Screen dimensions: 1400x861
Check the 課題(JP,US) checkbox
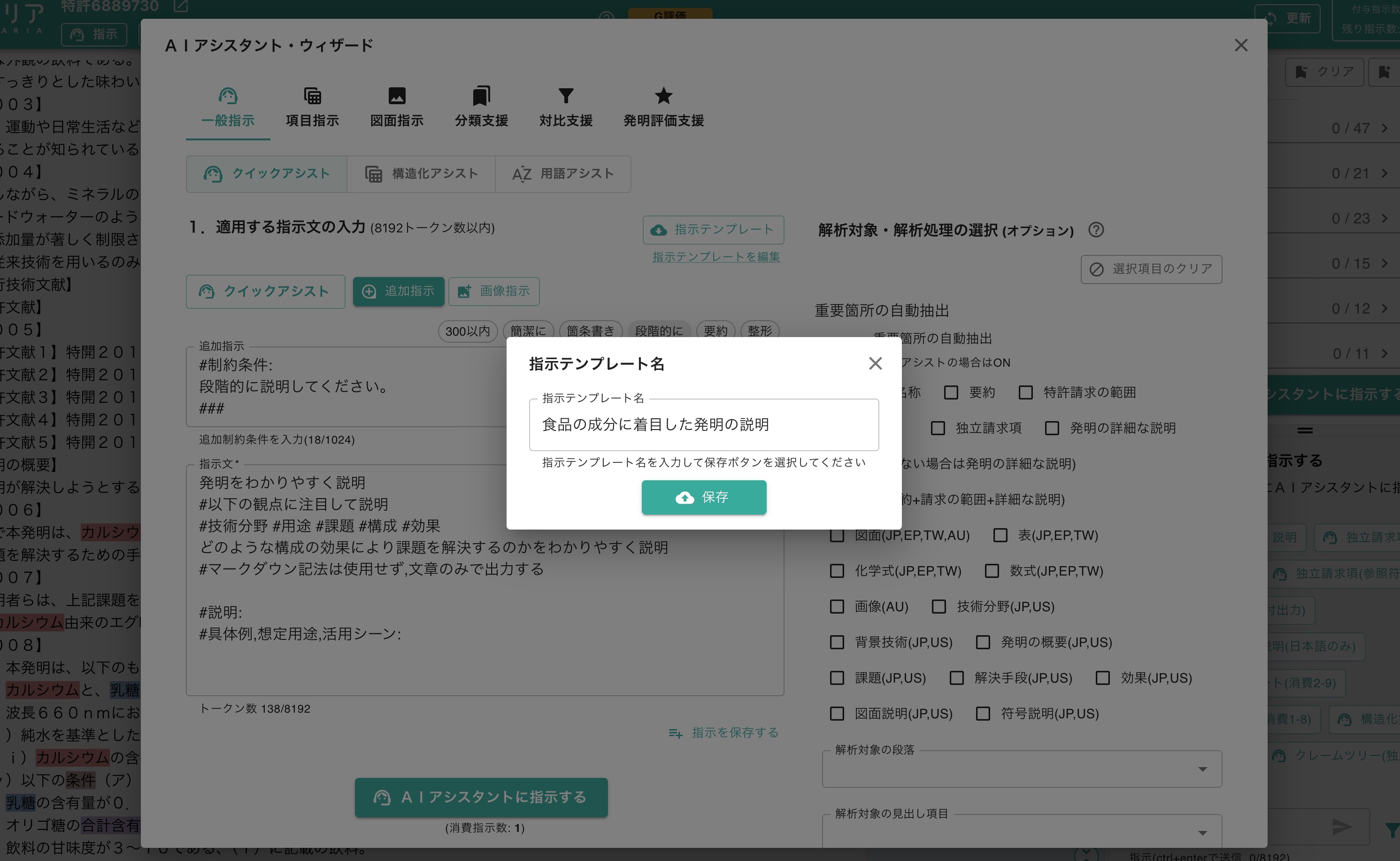pyautogui.click(x=836, y=677)
